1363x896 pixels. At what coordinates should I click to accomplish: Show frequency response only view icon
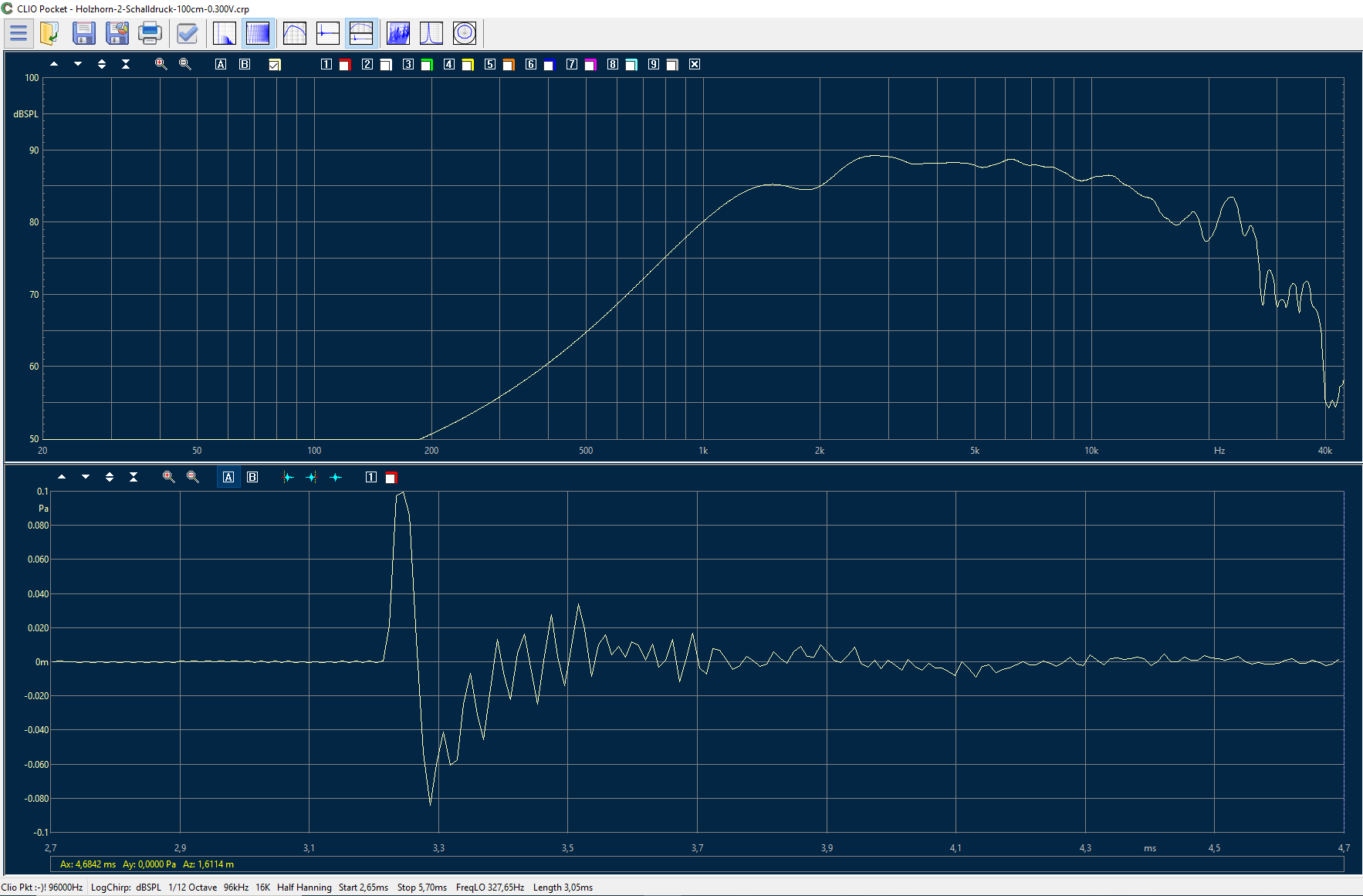pyautogui.click(x=295, y=33)
